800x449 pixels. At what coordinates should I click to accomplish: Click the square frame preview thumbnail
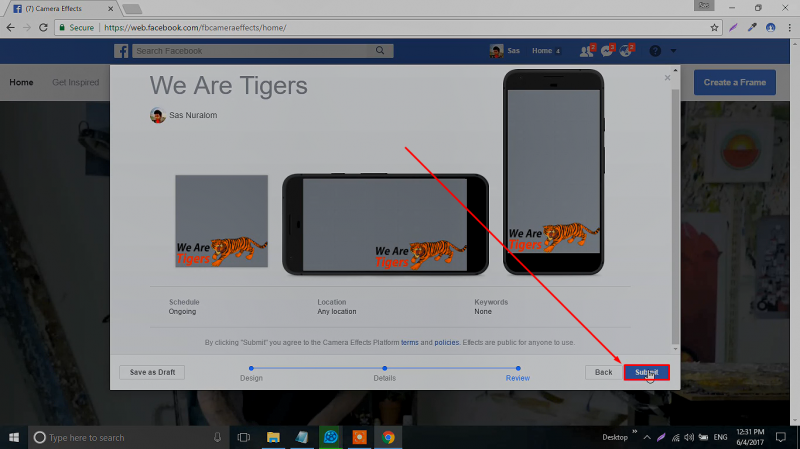pos(221,221)
